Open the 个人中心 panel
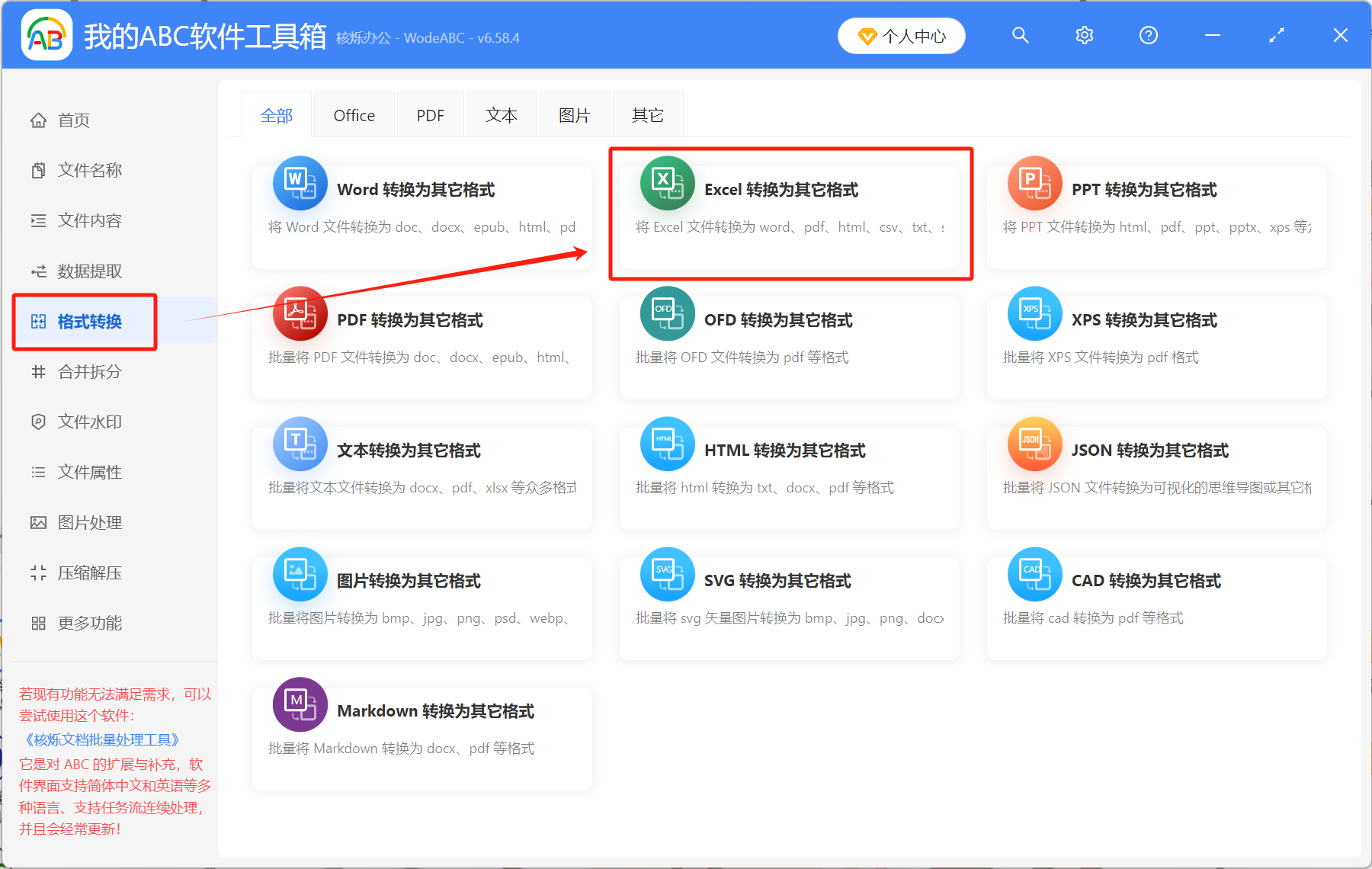Image resolution: width=1372 pixels, height=869 pixels. pos(901,35)
